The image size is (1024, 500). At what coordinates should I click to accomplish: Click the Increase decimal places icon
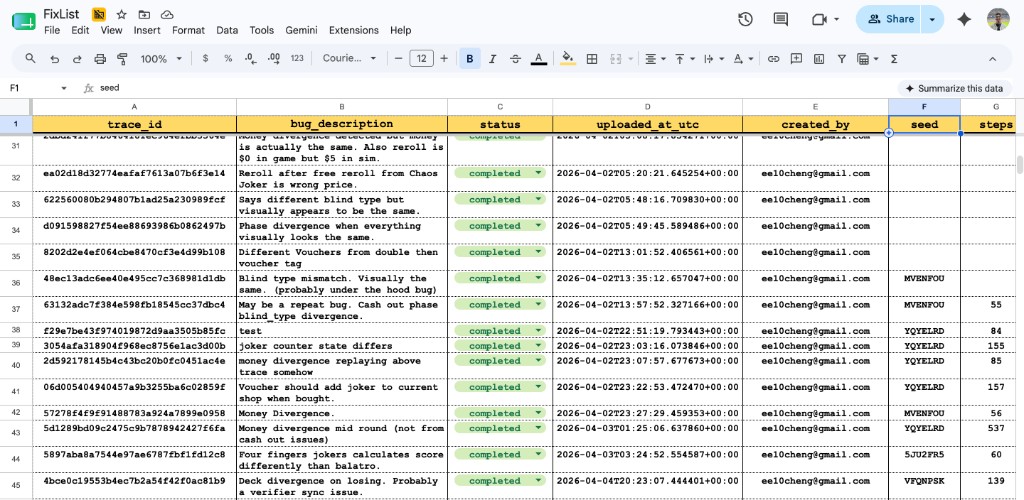[274, 59]
